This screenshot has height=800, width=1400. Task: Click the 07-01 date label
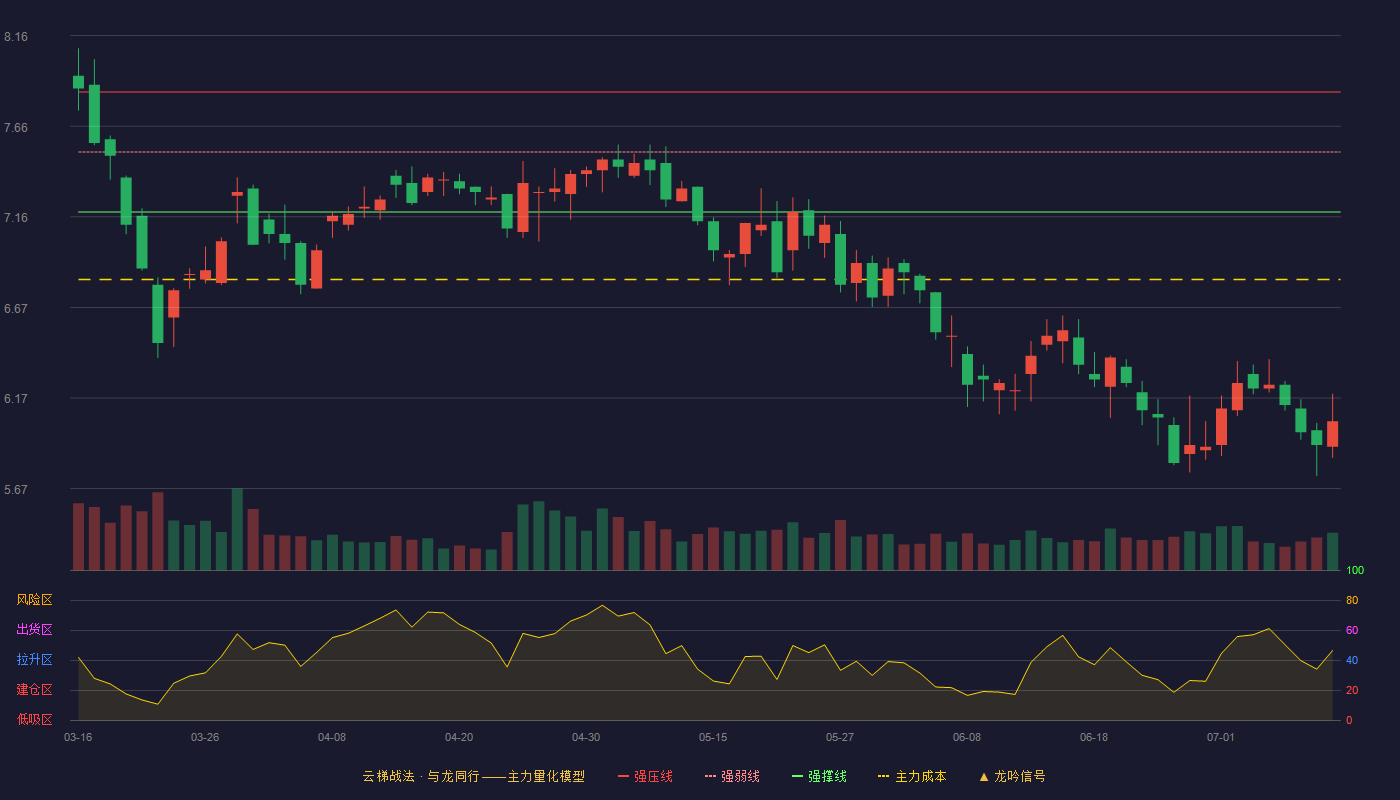1221,737
